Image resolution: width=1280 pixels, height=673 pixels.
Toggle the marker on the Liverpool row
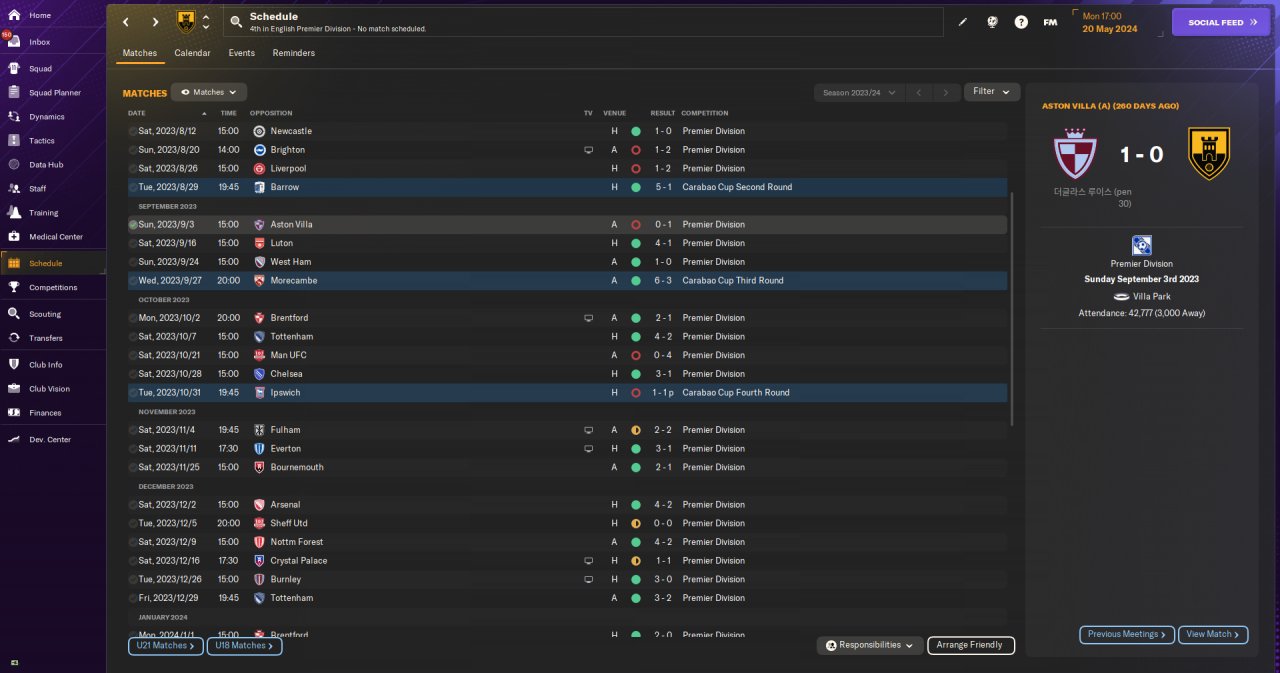click(133, 168)
